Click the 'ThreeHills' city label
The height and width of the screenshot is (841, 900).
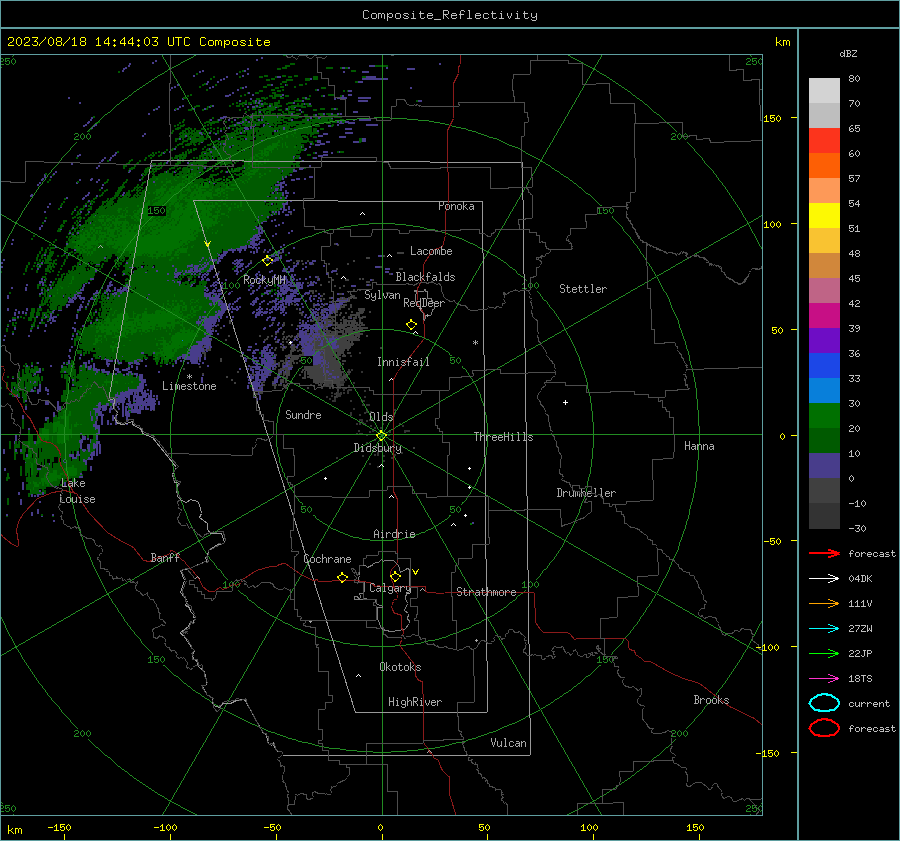point(503,437)
